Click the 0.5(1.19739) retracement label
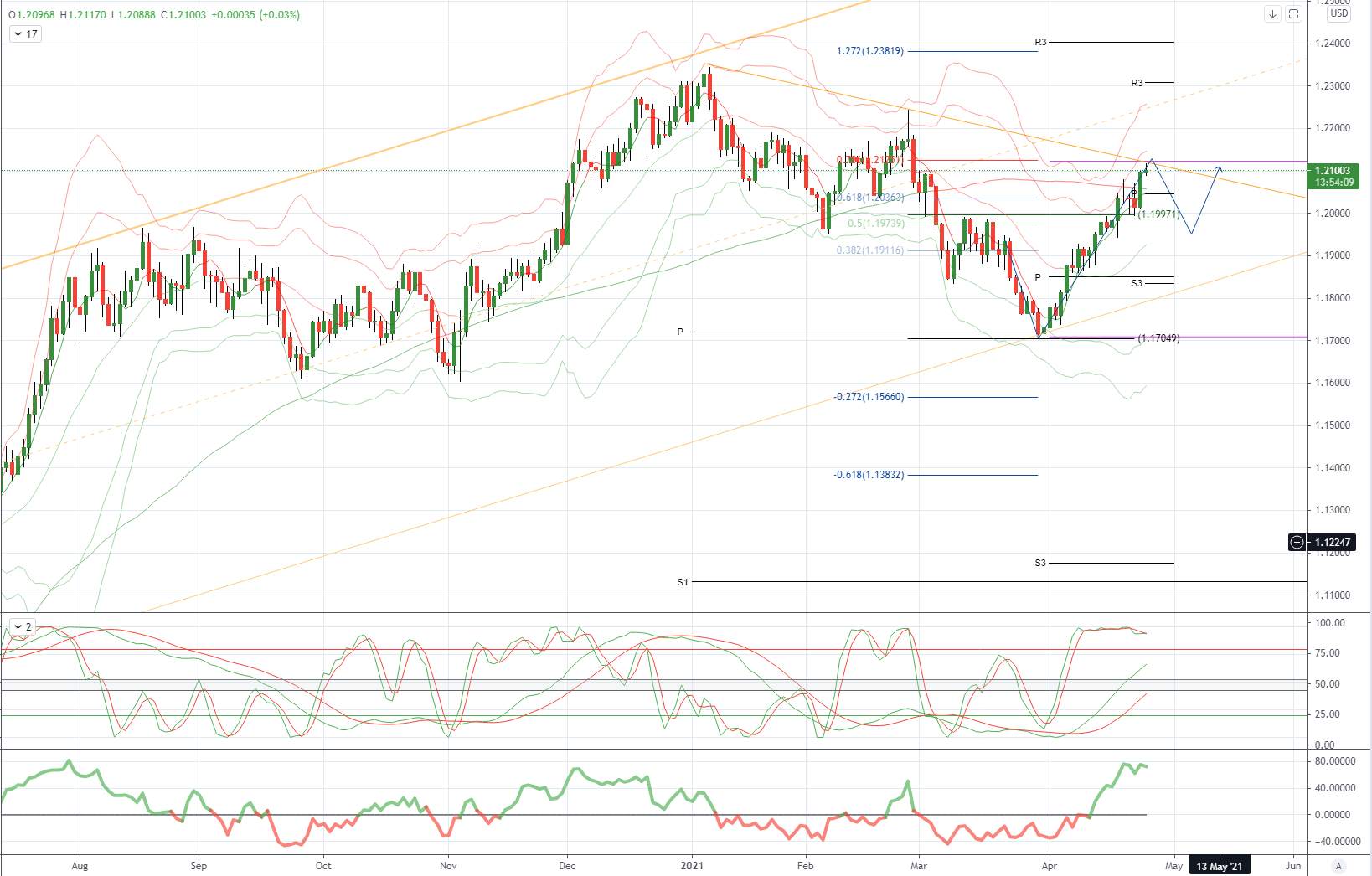Viewport: 1372px width, 876px height. tap(876, 224)
